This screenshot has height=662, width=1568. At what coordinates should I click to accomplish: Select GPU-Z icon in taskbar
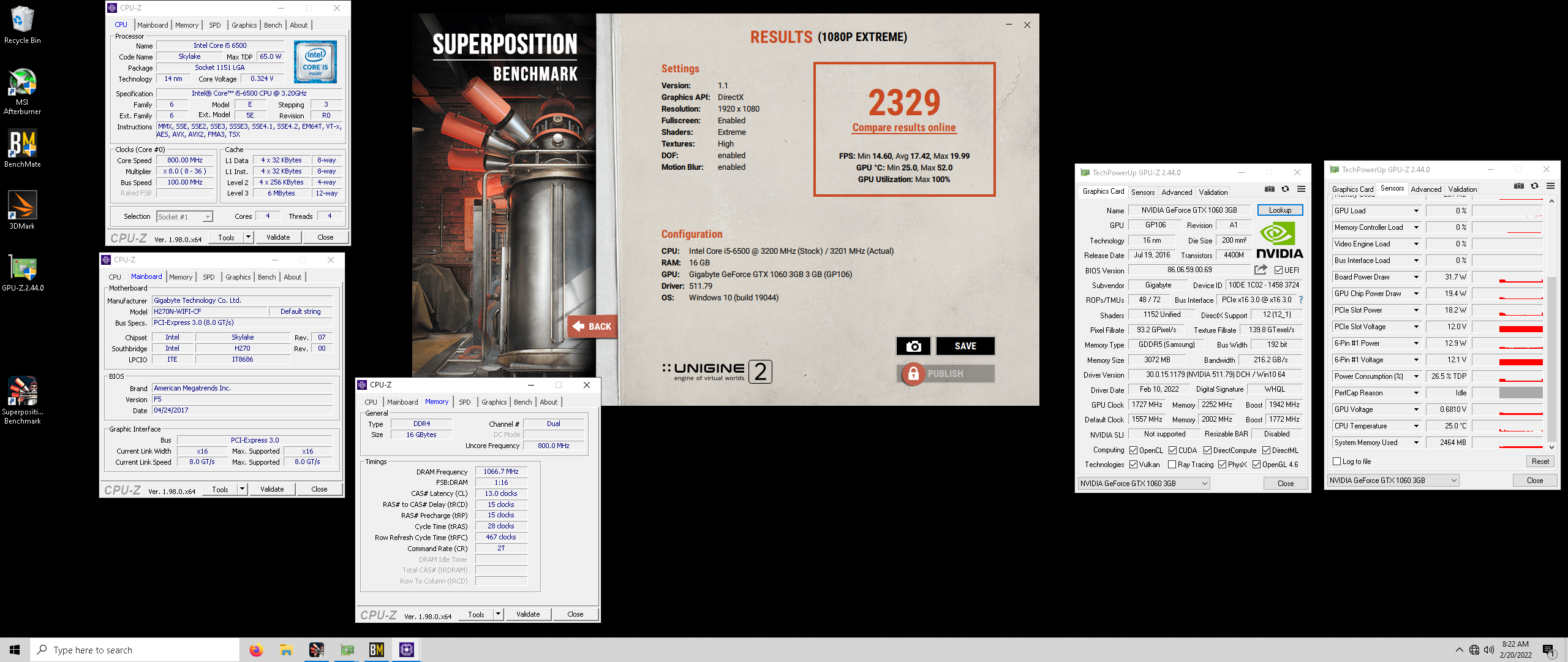[x=347, y=650]
